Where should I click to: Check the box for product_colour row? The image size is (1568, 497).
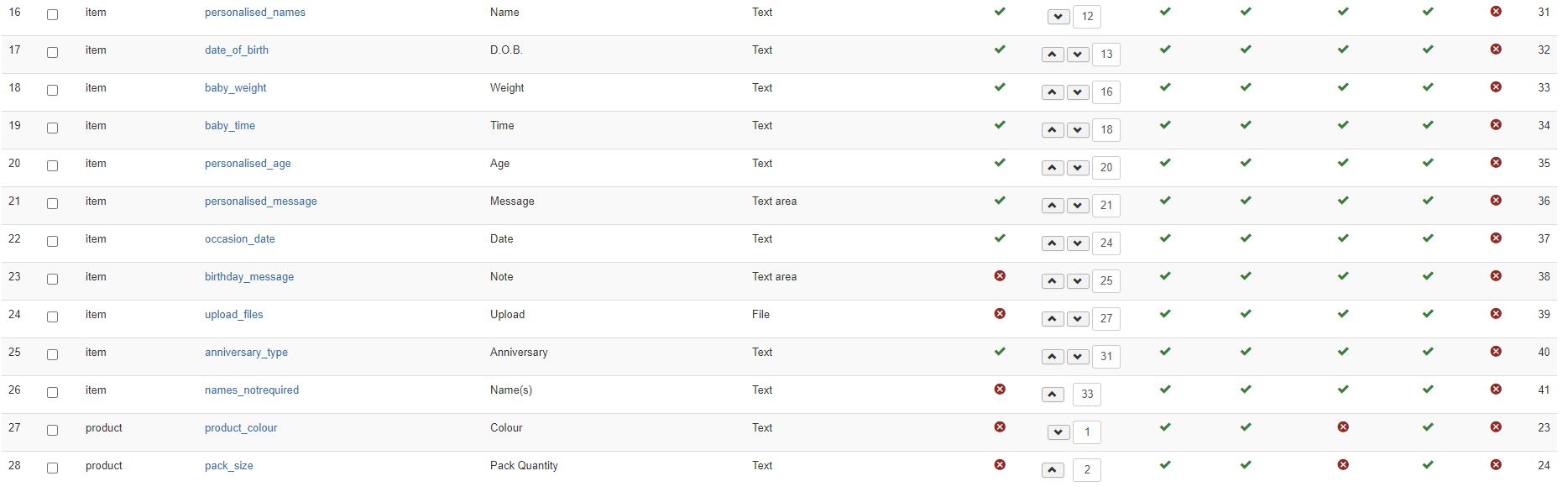[x=53, y=430]
